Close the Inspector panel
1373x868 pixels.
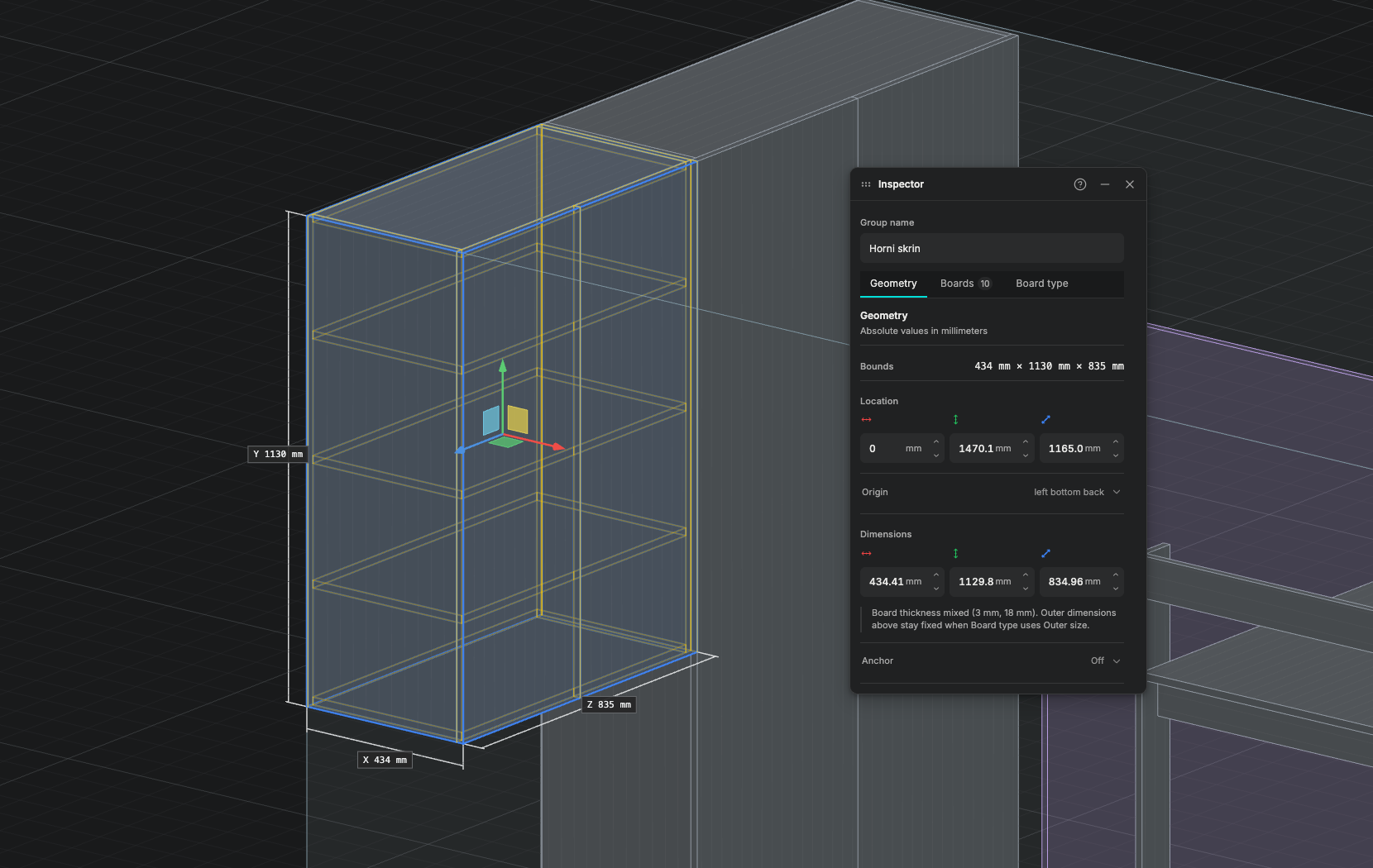point(1130,184)
